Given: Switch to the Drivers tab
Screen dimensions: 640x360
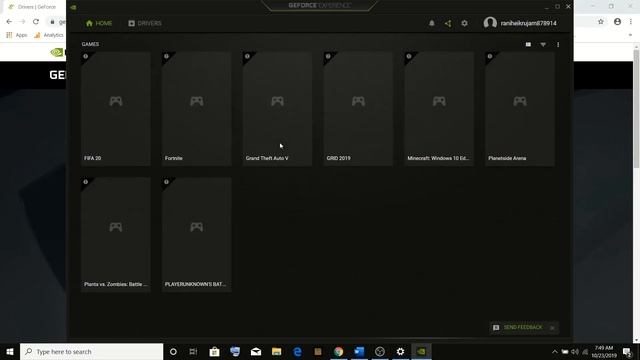Looking at the screenshot, I should point(145,23).
